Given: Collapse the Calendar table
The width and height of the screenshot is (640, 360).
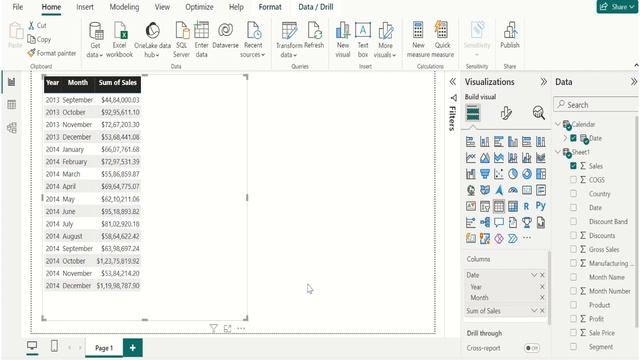Looking at the screenshot, I should pyautogui.click(x=558, y=124).
